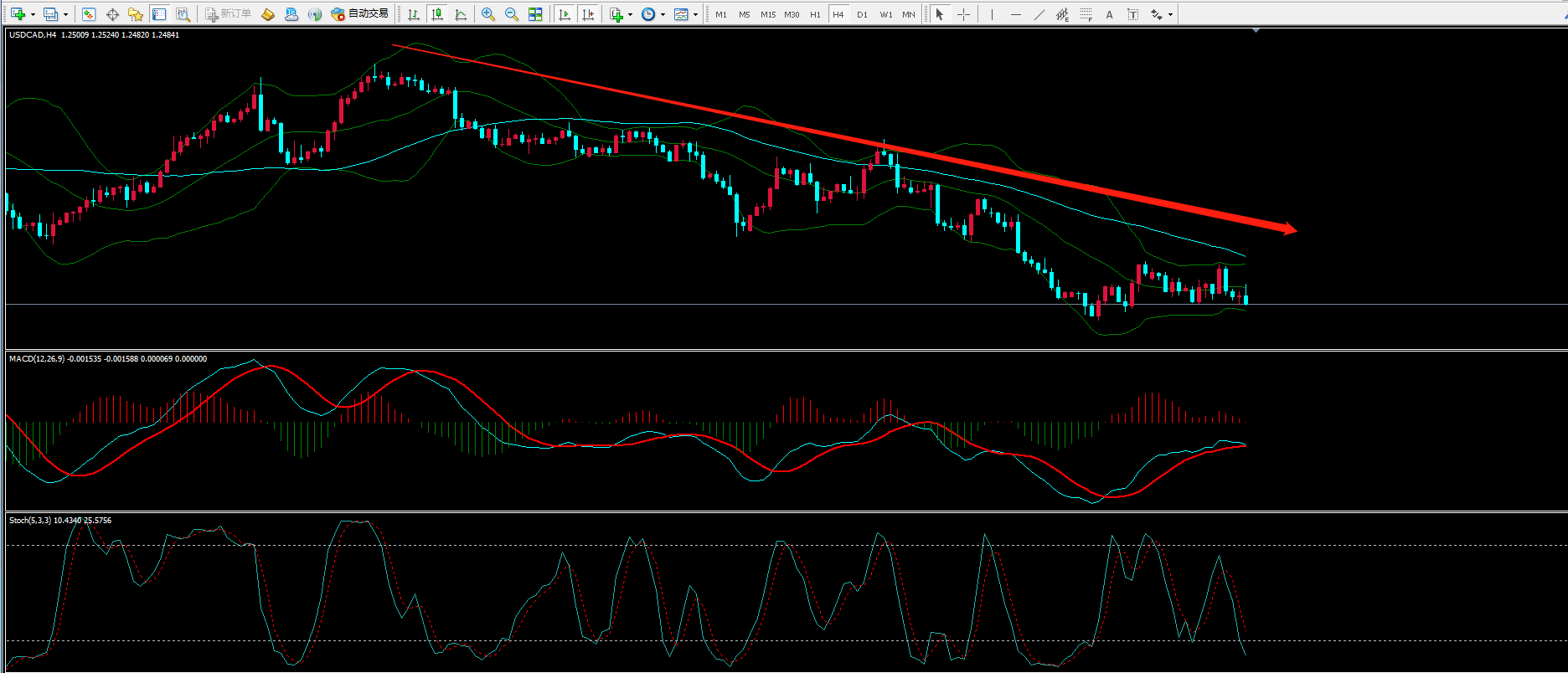1568x673 pixels.
Task: Select the Fibonacci retracement tool
Action: coord(1086,14)
